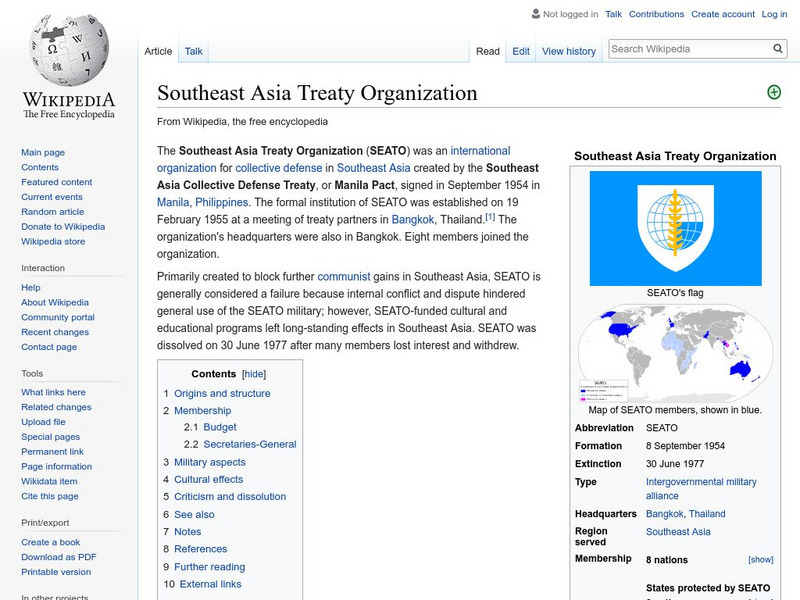Image resolution: width=800 pixels, height=600 pixels.
Task: Open the View history tab
Action: (x=569, y=51)
